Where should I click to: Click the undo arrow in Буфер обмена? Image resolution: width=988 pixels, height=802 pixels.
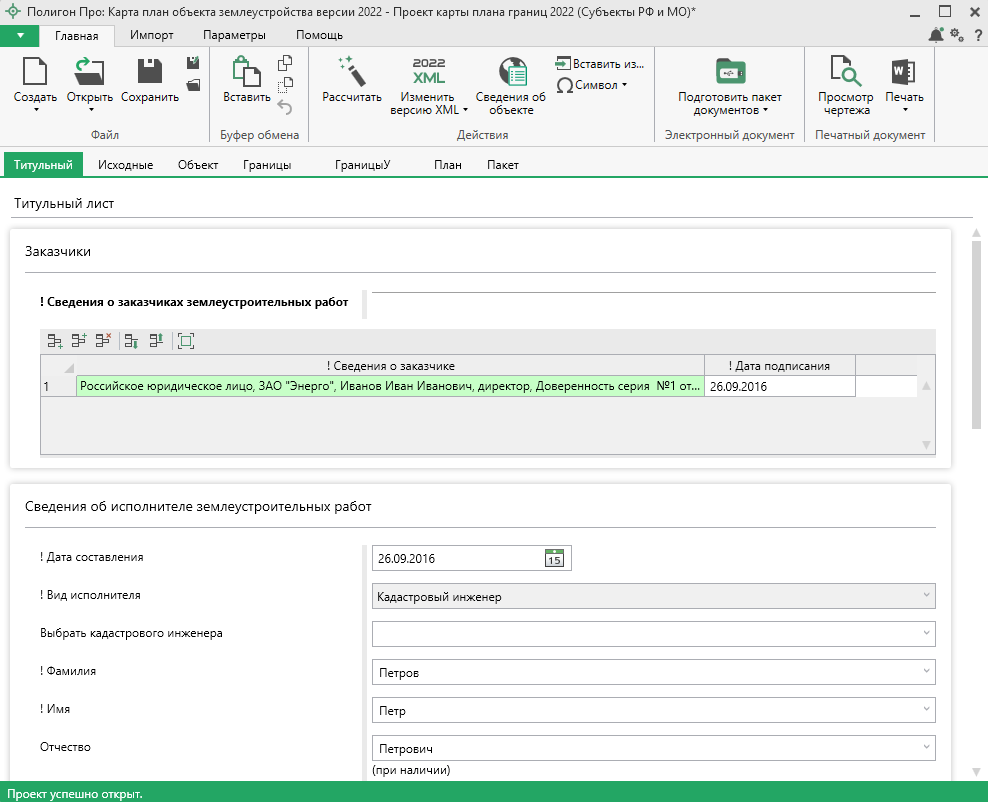(285, 107)
